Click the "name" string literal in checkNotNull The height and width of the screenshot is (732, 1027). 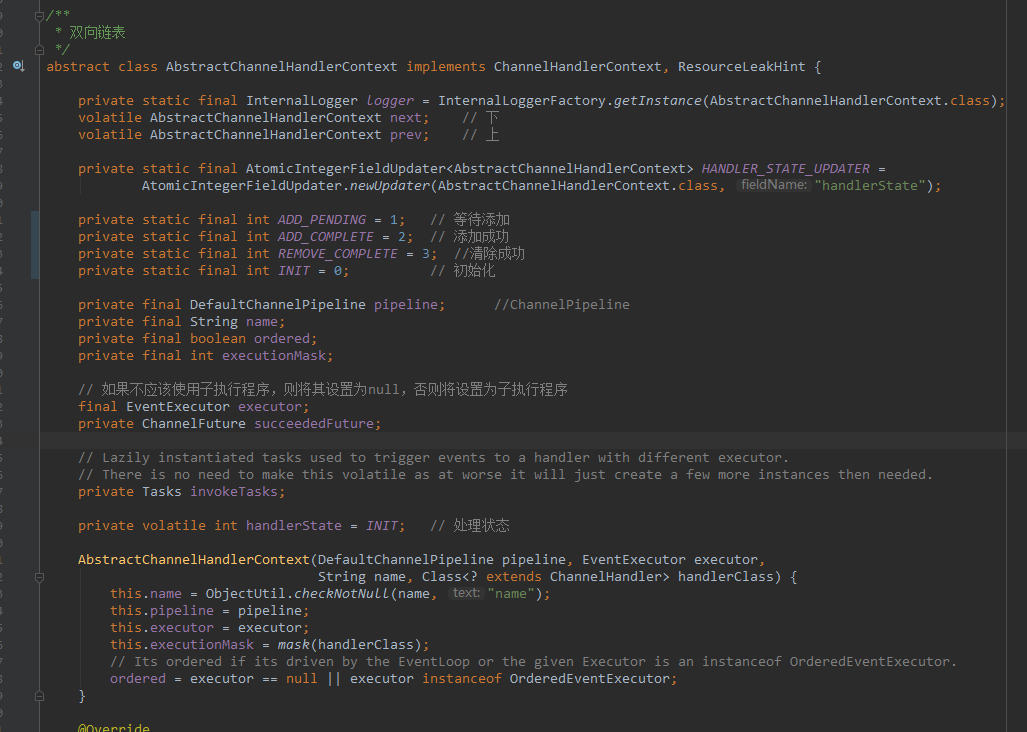click(x=510, y=595)
